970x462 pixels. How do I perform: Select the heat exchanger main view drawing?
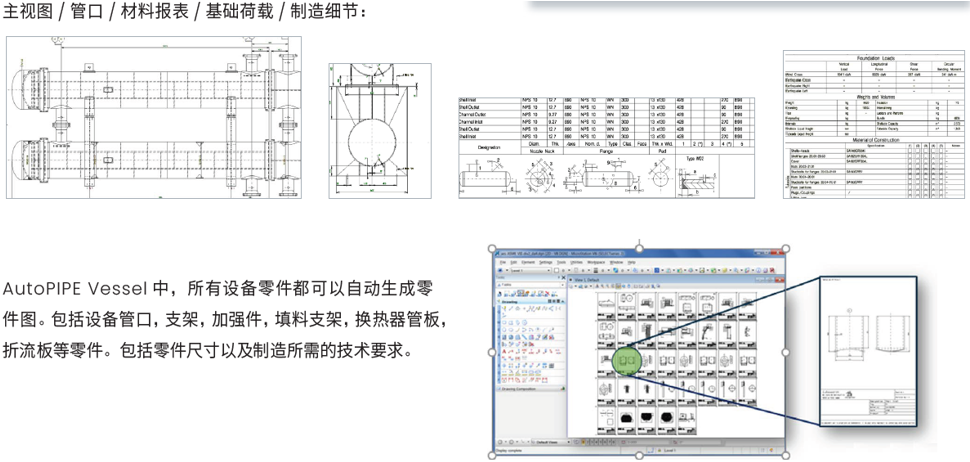point(153,118)
